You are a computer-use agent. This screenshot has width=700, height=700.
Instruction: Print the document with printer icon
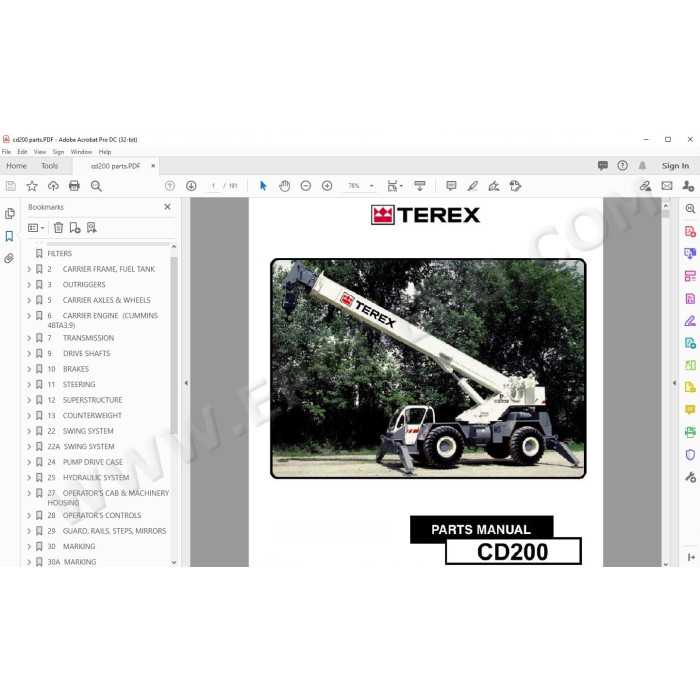pos(74,186)
